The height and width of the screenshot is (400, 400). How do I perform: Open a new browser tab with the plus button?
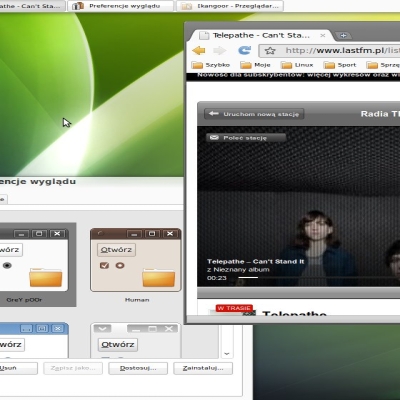click(x=343, y=35)
